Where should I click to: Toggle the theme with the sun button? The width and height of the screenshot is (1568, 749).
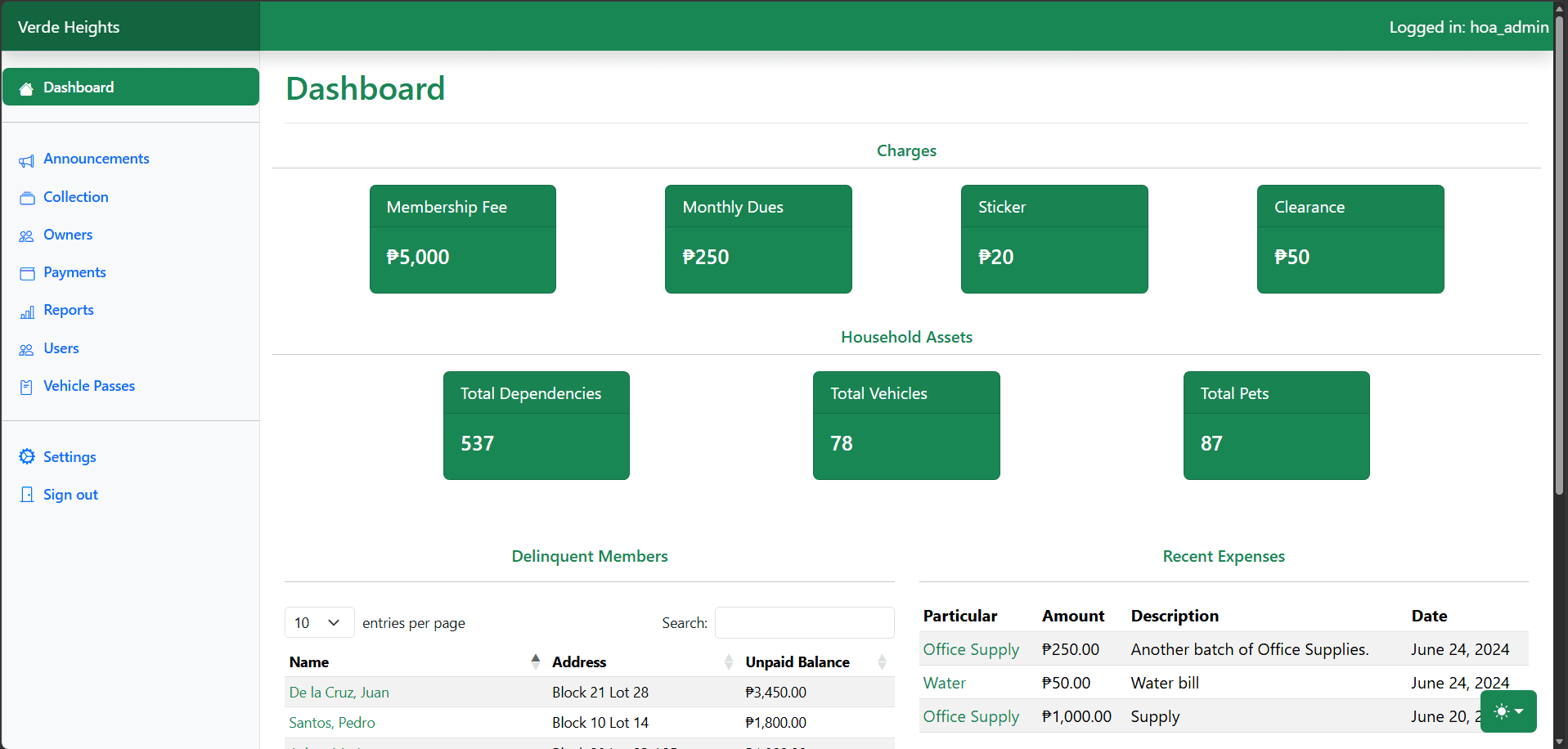pos(1501,711)
